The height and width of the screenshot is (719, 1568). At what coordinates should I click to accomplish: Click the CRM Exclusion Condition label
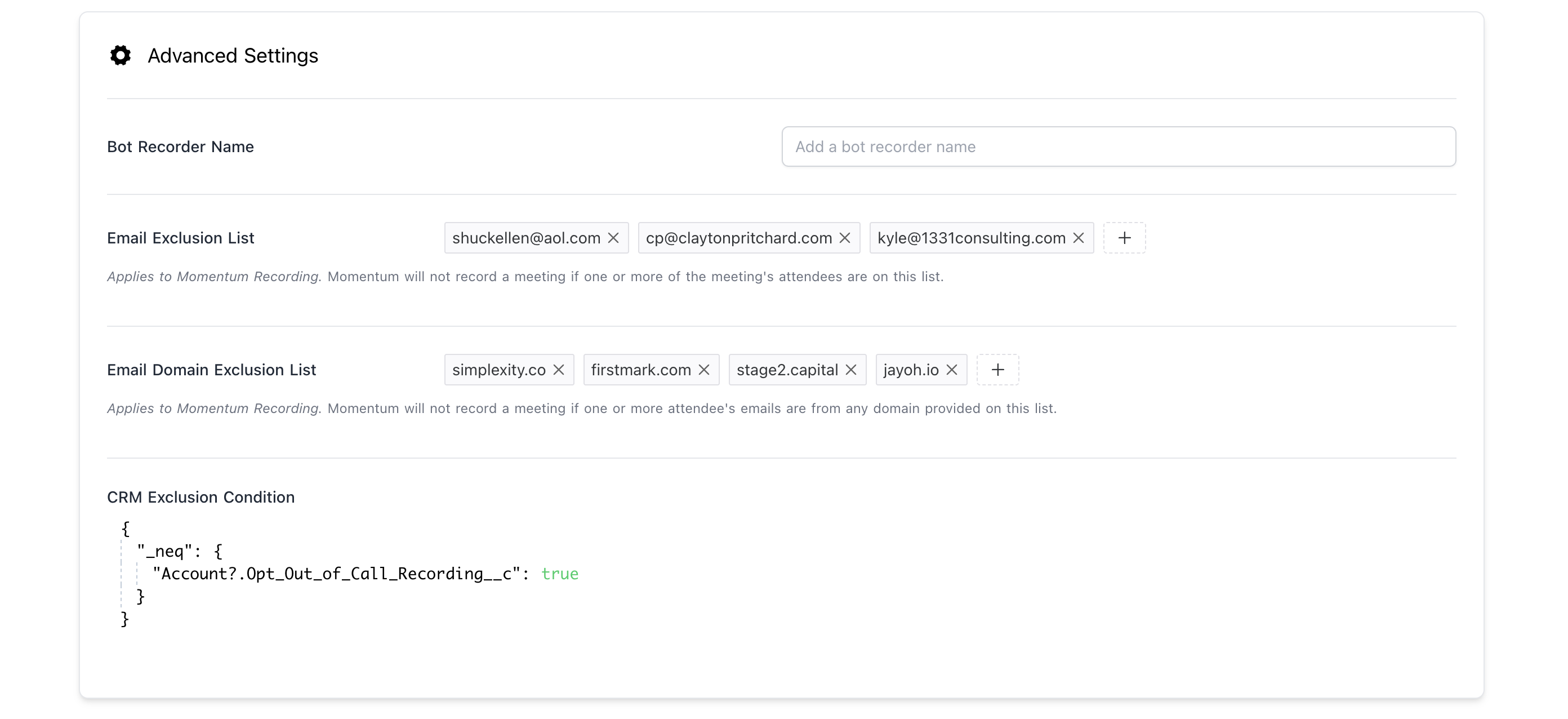[201, 497]
